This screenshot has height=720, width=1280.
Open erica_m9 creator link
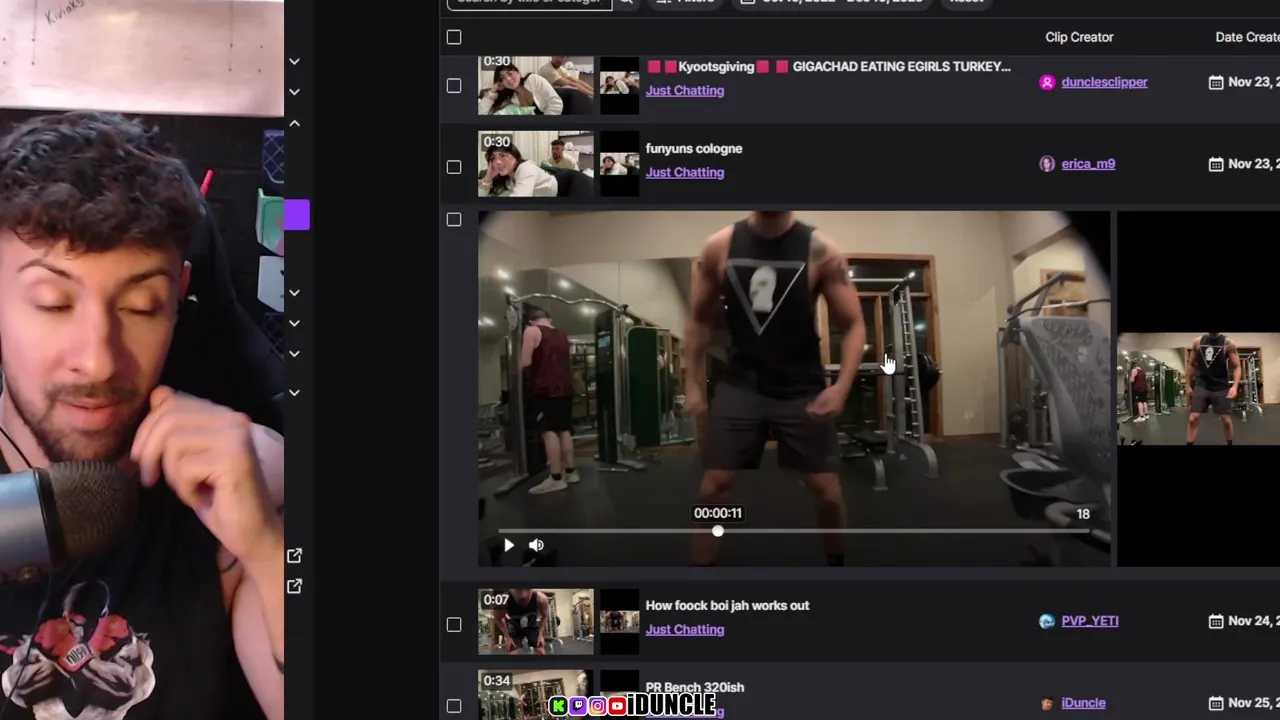click(x=1088, y=164)
